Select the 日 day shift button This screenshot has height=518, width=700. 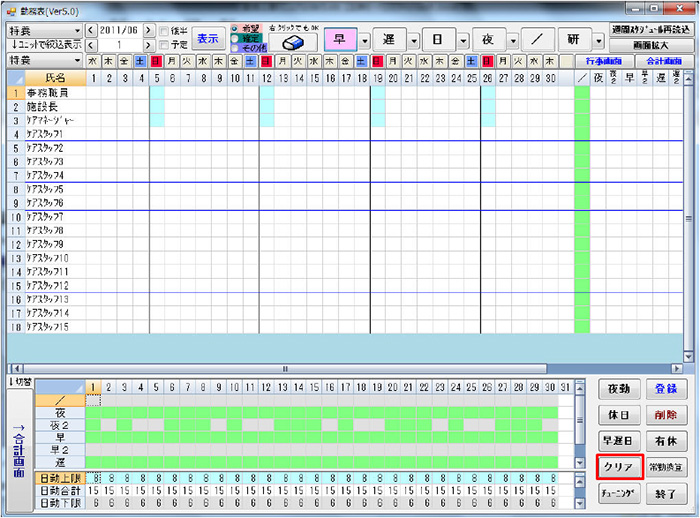[438, 40]
